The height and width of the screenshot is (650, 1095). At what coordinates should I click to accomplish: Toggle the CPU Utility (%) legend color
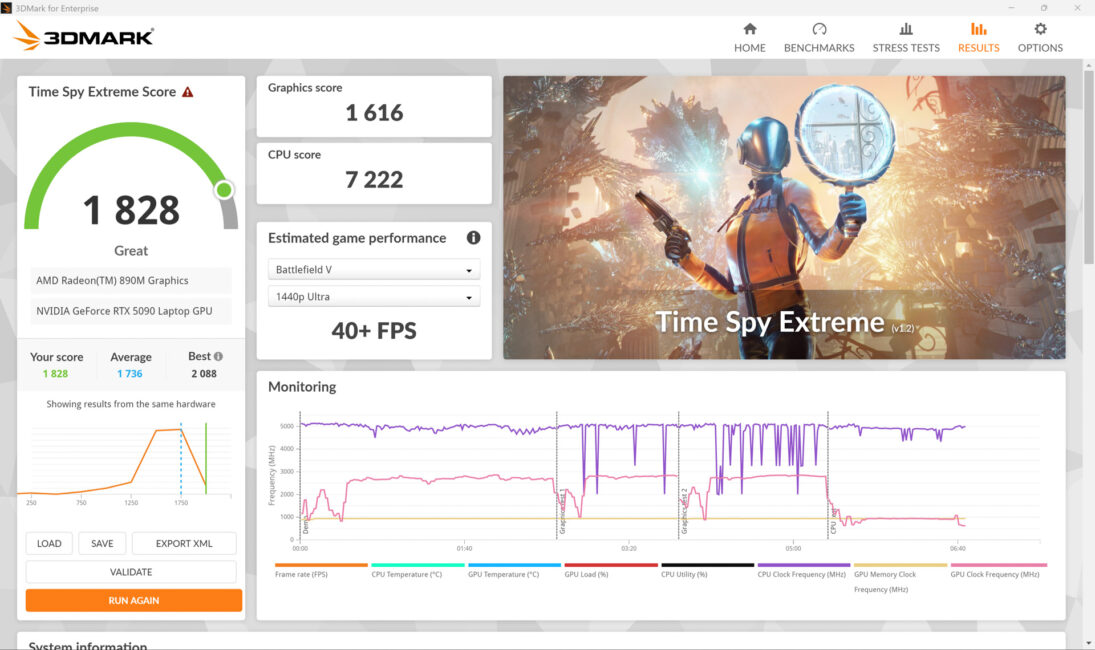coord(707,565)
